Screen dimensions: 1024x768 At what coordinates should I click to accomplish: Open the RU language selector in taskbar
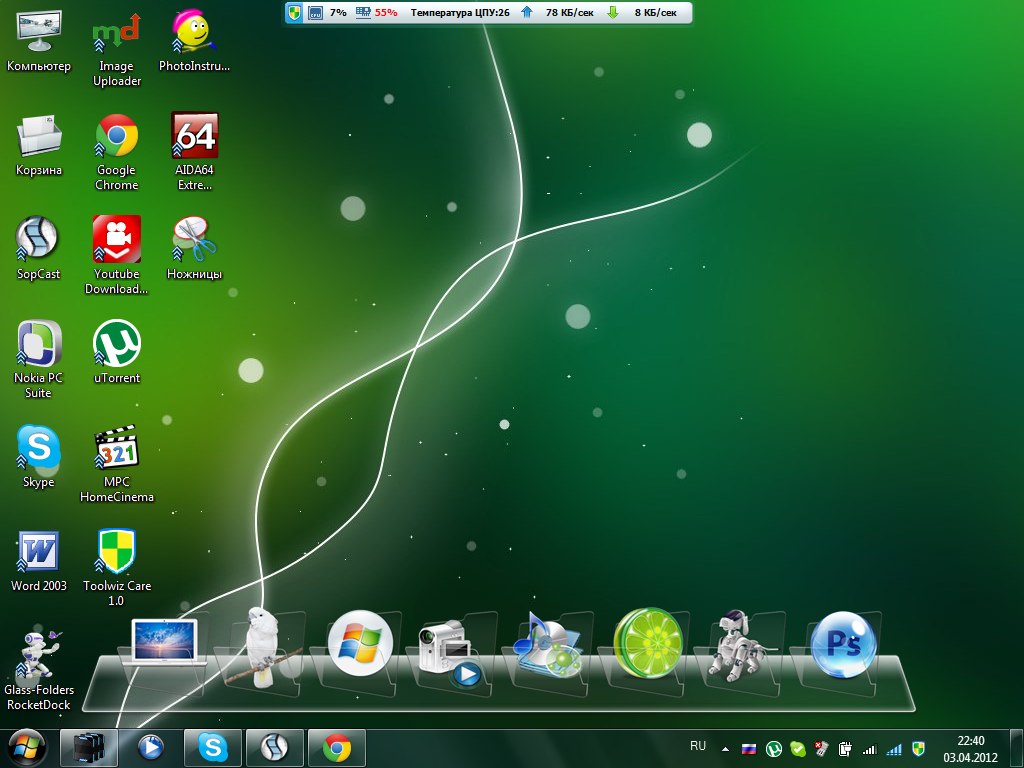point(698,746)
